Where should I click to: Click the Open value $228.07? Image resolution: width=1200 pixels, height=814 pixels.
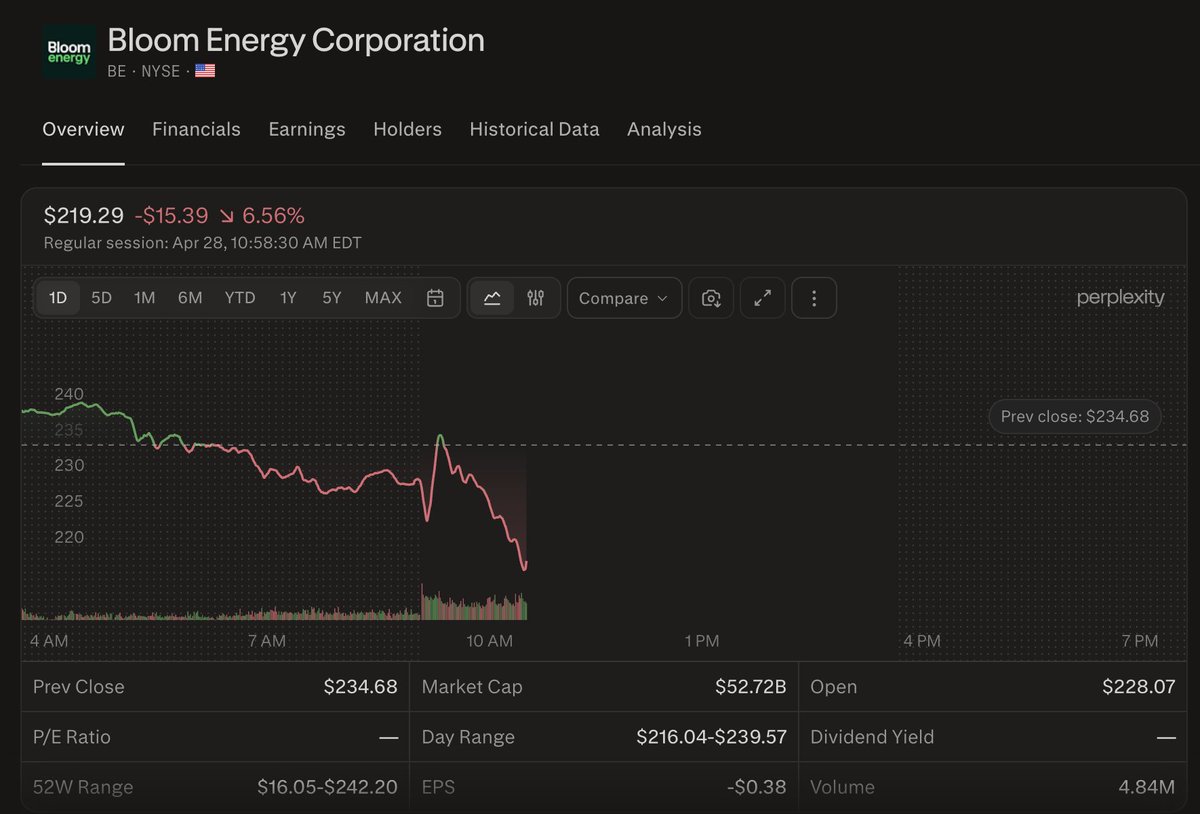pyautogui.click(x=1139, y=687)
